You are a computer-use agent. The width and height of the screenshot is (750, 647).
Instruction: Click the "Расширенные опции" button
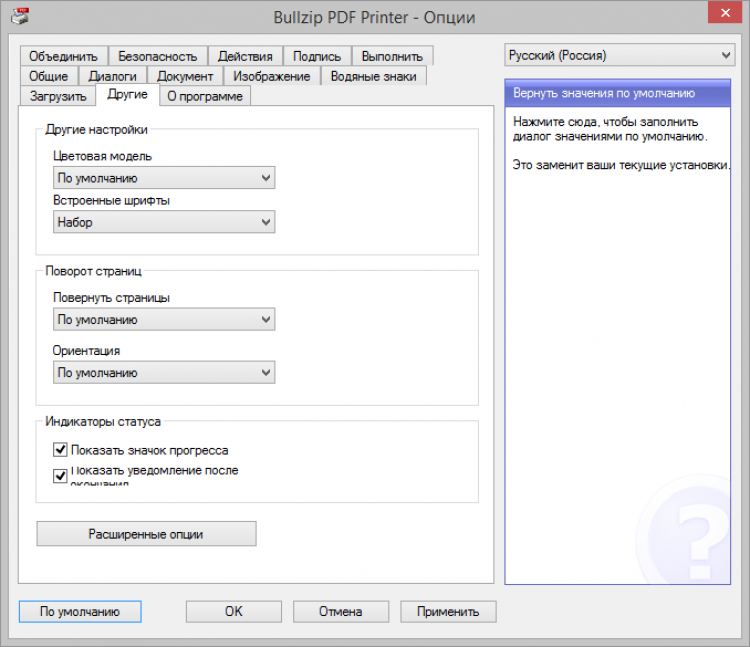click(146, 534)
